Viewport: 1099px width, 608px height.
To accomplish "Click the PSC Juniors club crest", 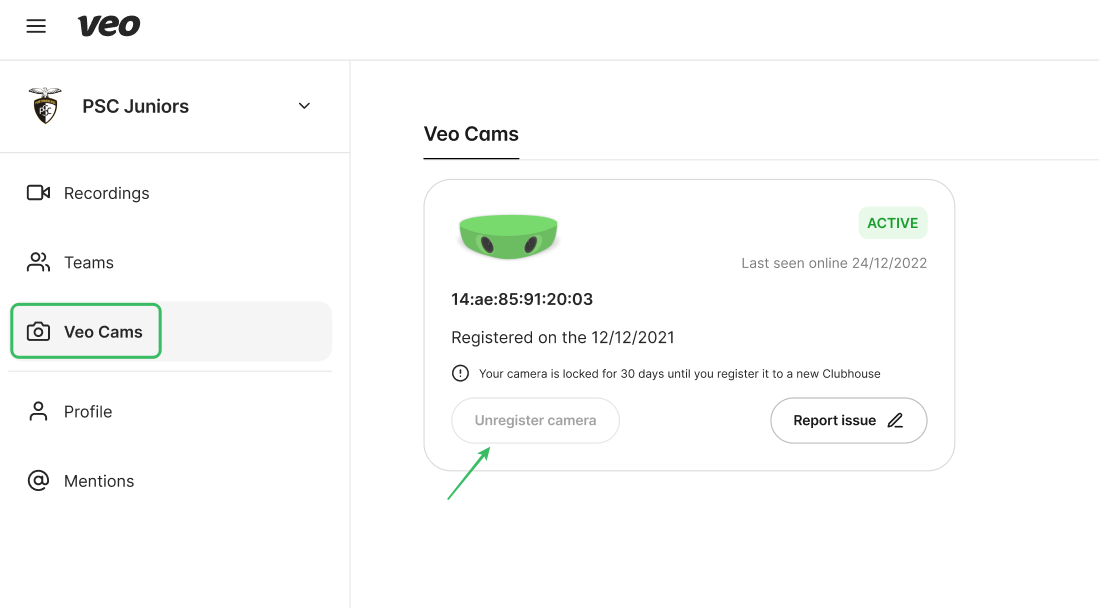I will coord(45,106).
